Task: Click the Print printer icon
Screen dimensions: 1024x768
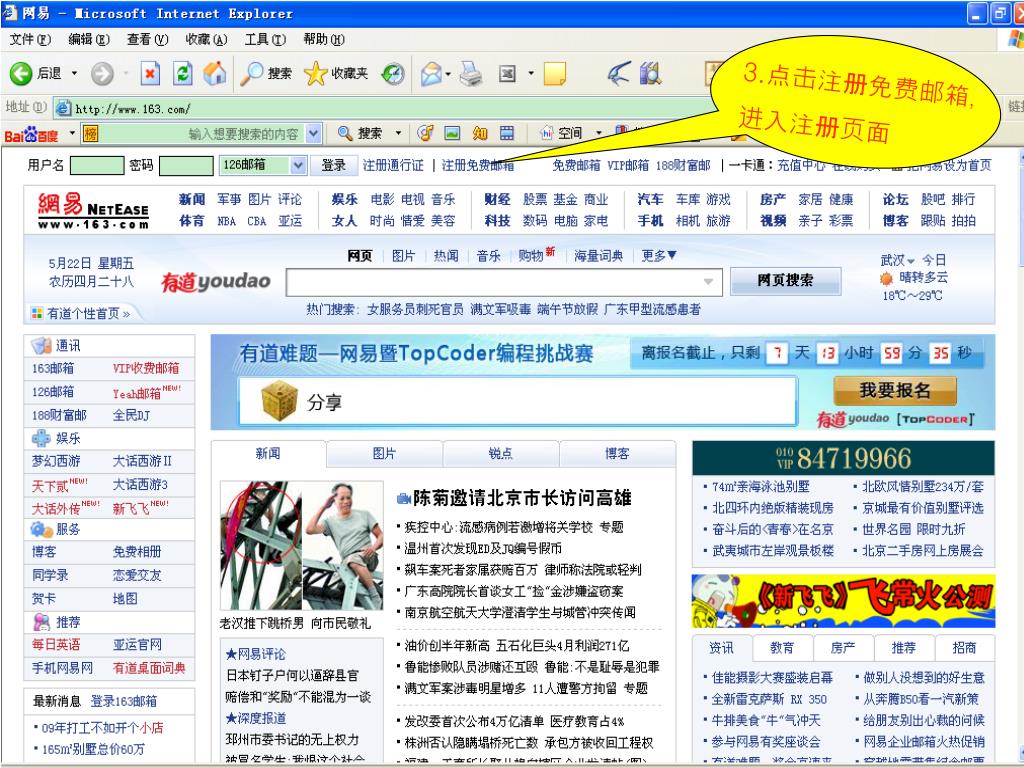Action: (470, 74)
